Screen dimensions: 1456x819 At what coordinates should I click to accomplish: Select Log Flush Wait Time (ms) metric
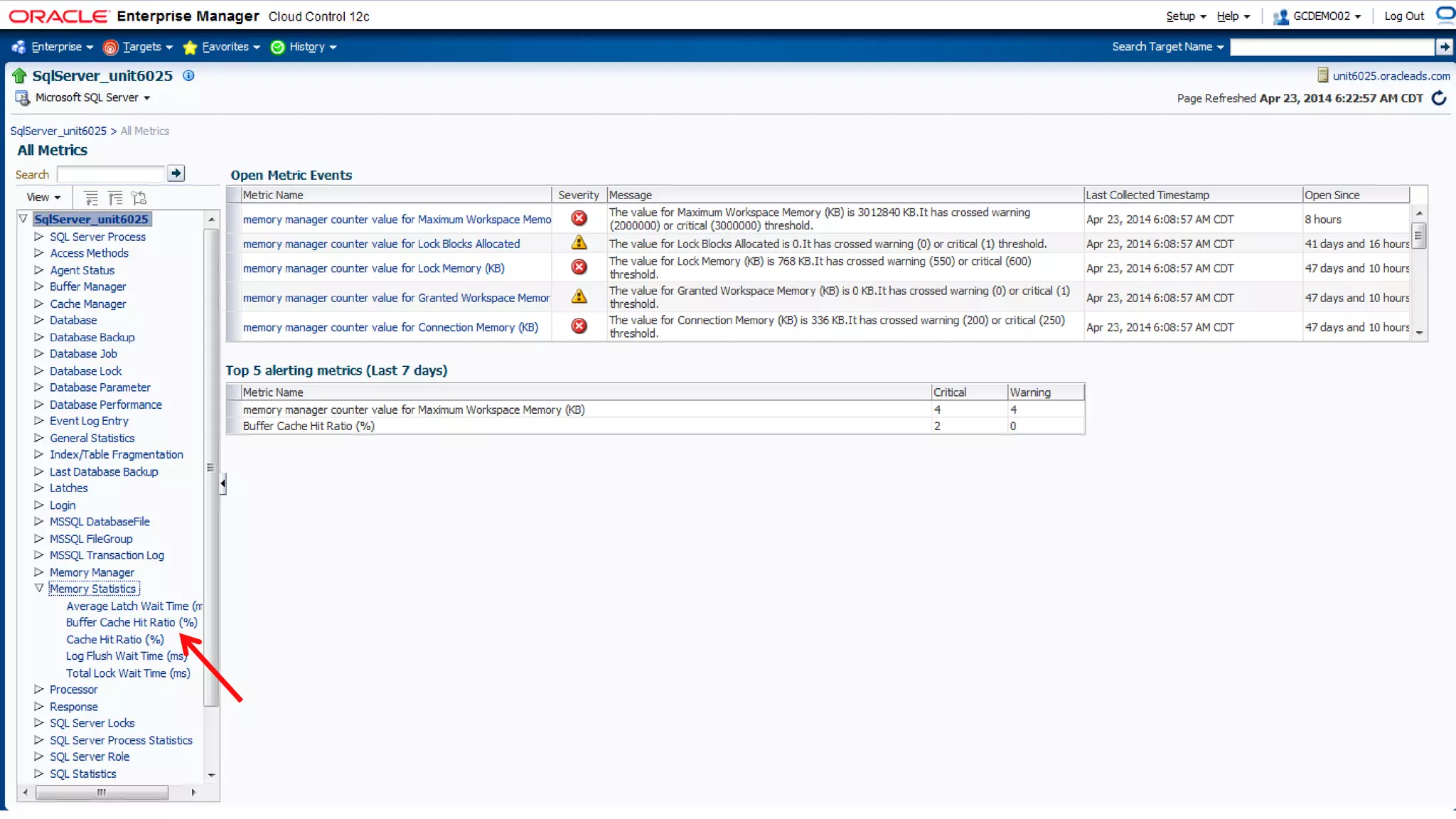pos(127,655)
